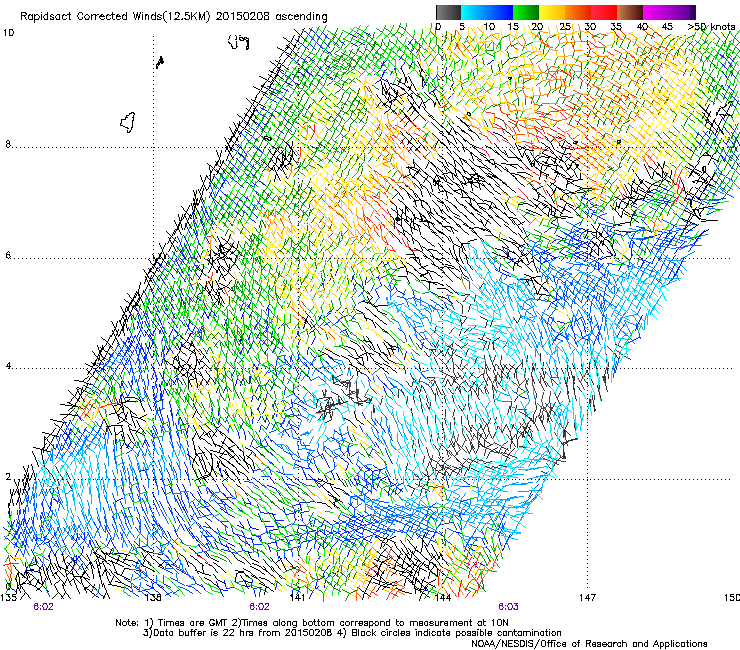The image size is (740, 650).
Task: Click the longitude label '141'
Action: click(x=297, y=598)
